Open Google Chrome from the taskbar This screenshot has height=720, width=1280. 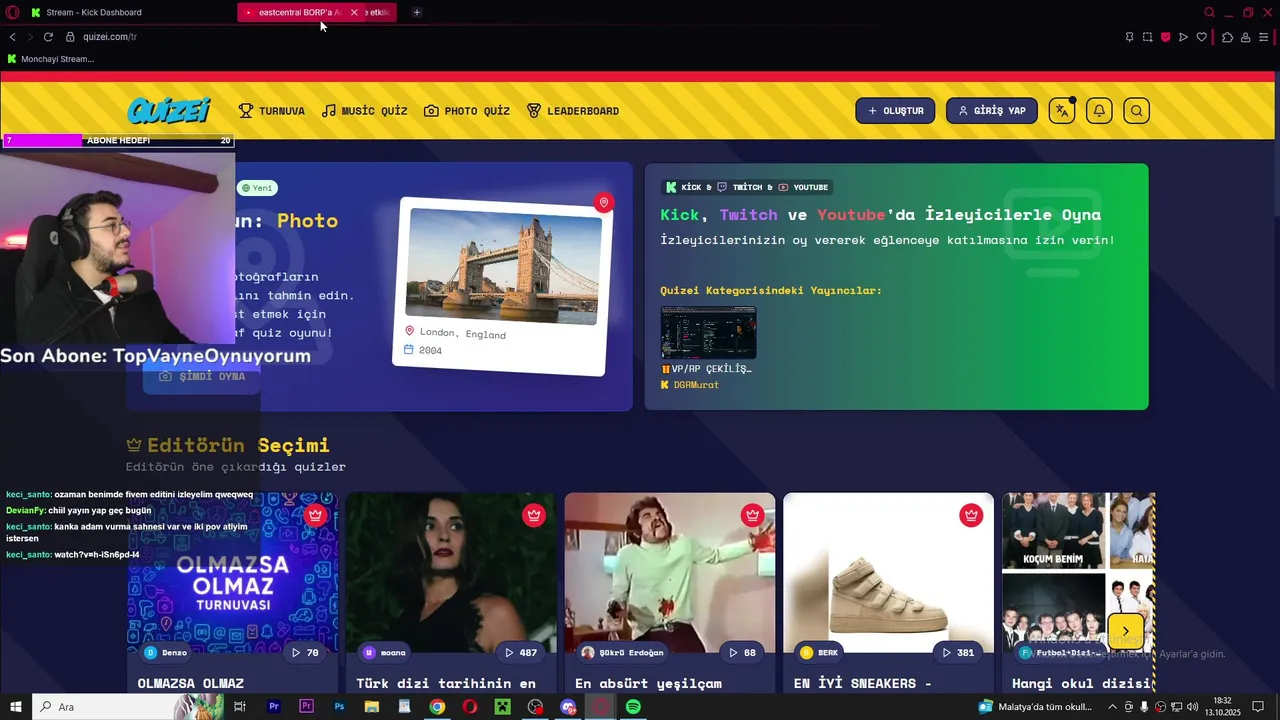[x=437, y=707]
